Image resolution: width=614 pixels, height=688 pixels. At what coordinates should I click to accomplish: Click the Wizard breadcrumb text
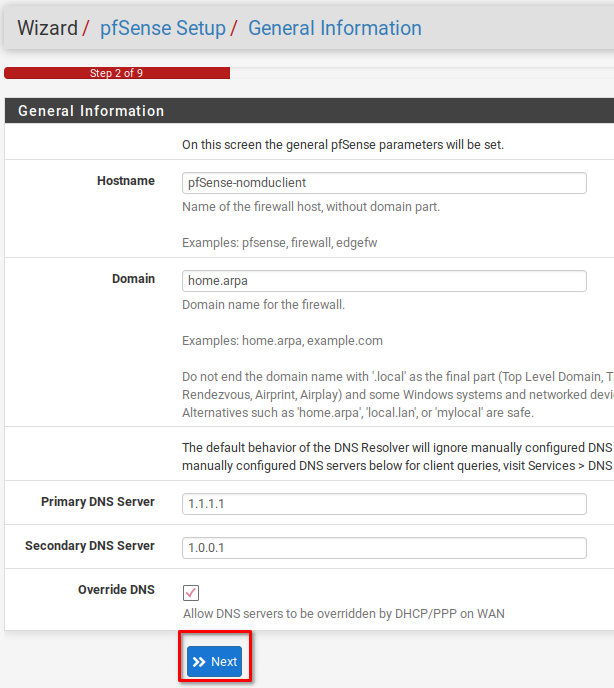pyautogui.click(x=47, y=28)
